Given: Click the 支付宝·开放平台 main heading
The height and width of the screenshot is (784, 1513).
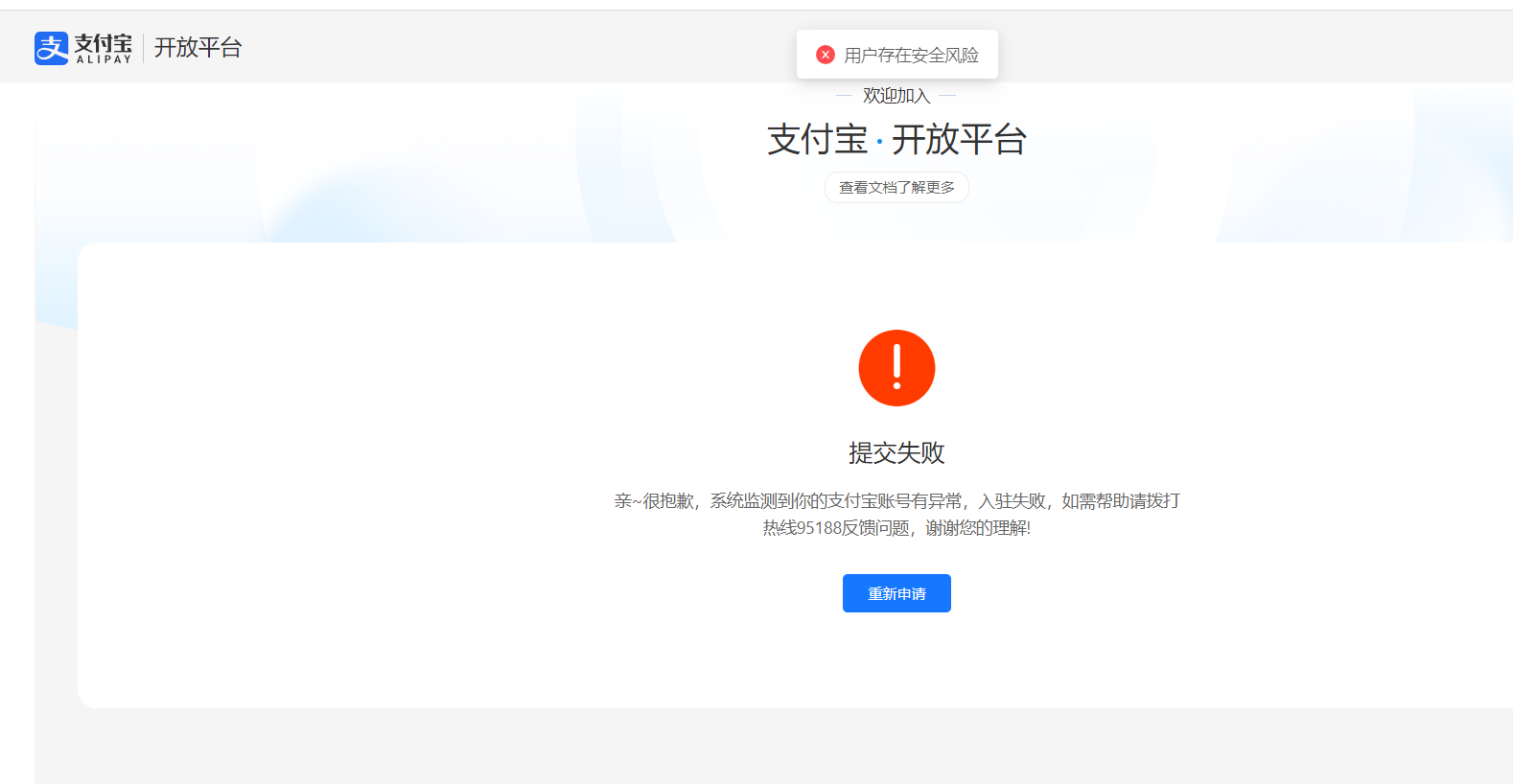Looking at the screenshot, I should (x=896, y=140).
